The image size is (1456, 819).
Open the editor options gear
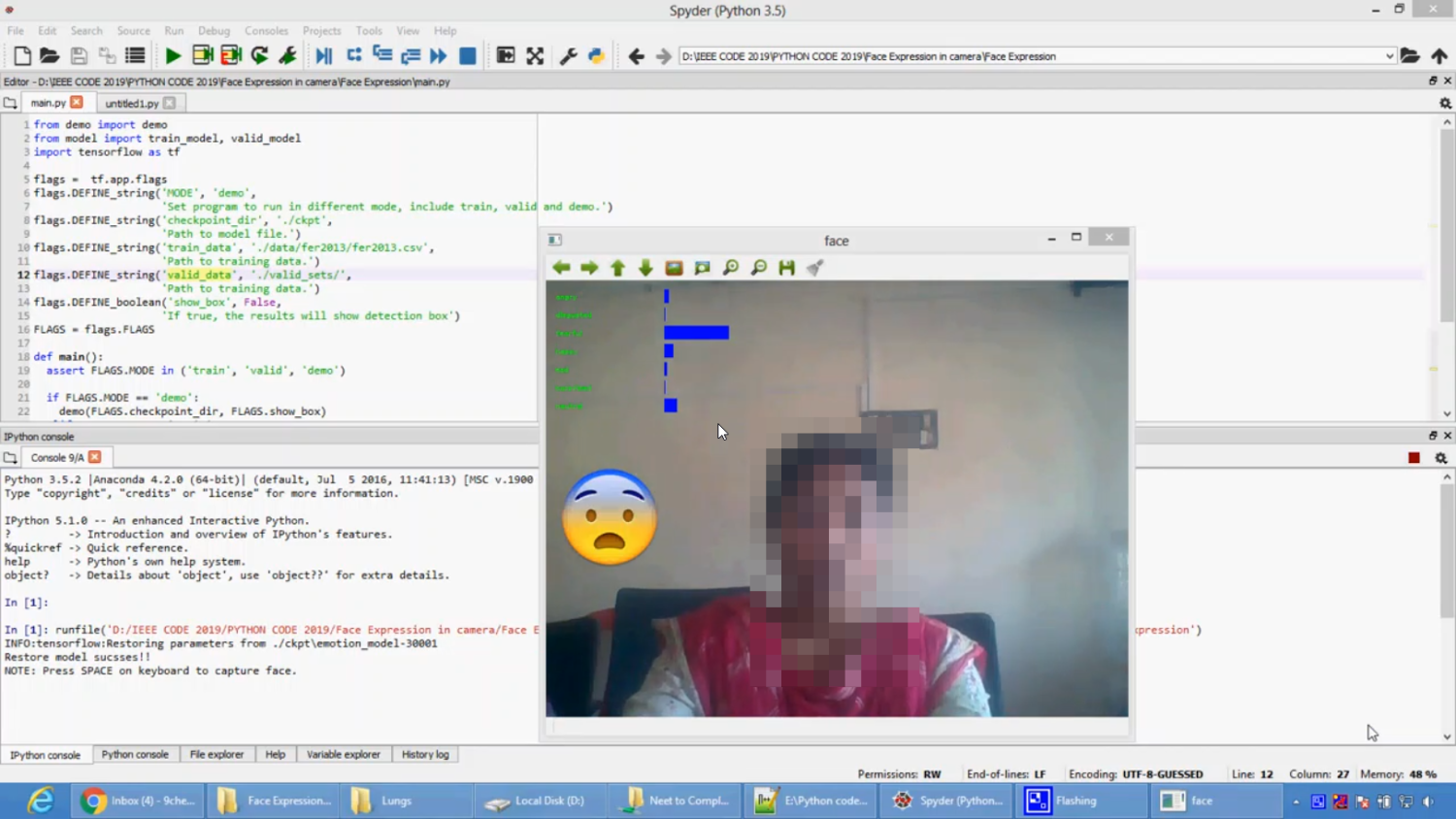click(1445, 103)
